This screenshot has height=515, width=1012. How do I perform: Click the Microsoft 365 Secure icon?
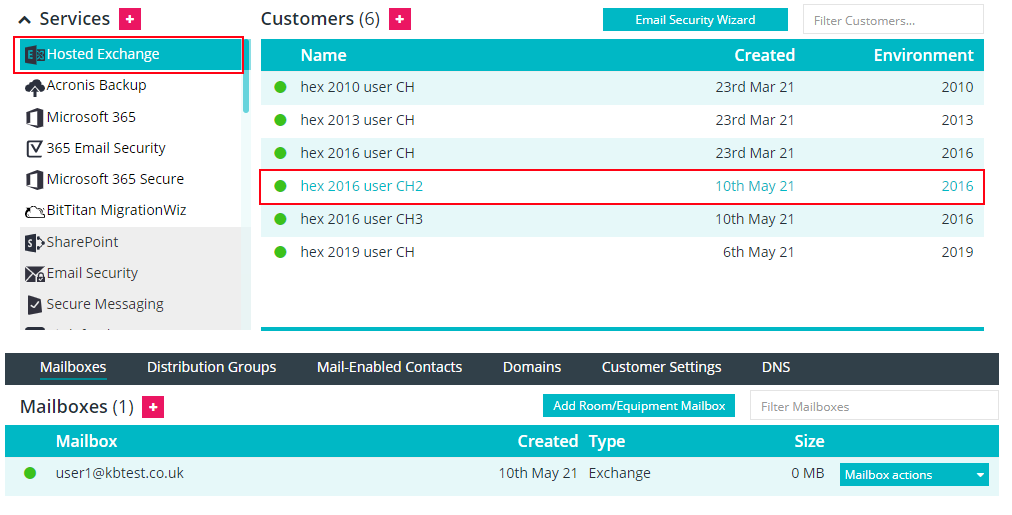pyautogui.click(x=34, y=179)
